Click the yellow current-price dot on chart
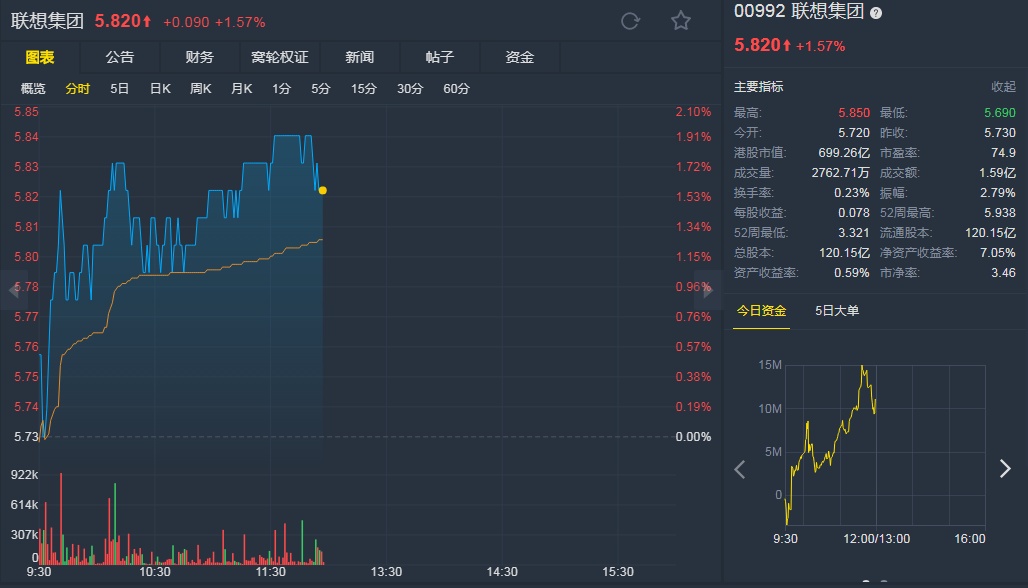The image size is (1028, 588). (322, 190)
